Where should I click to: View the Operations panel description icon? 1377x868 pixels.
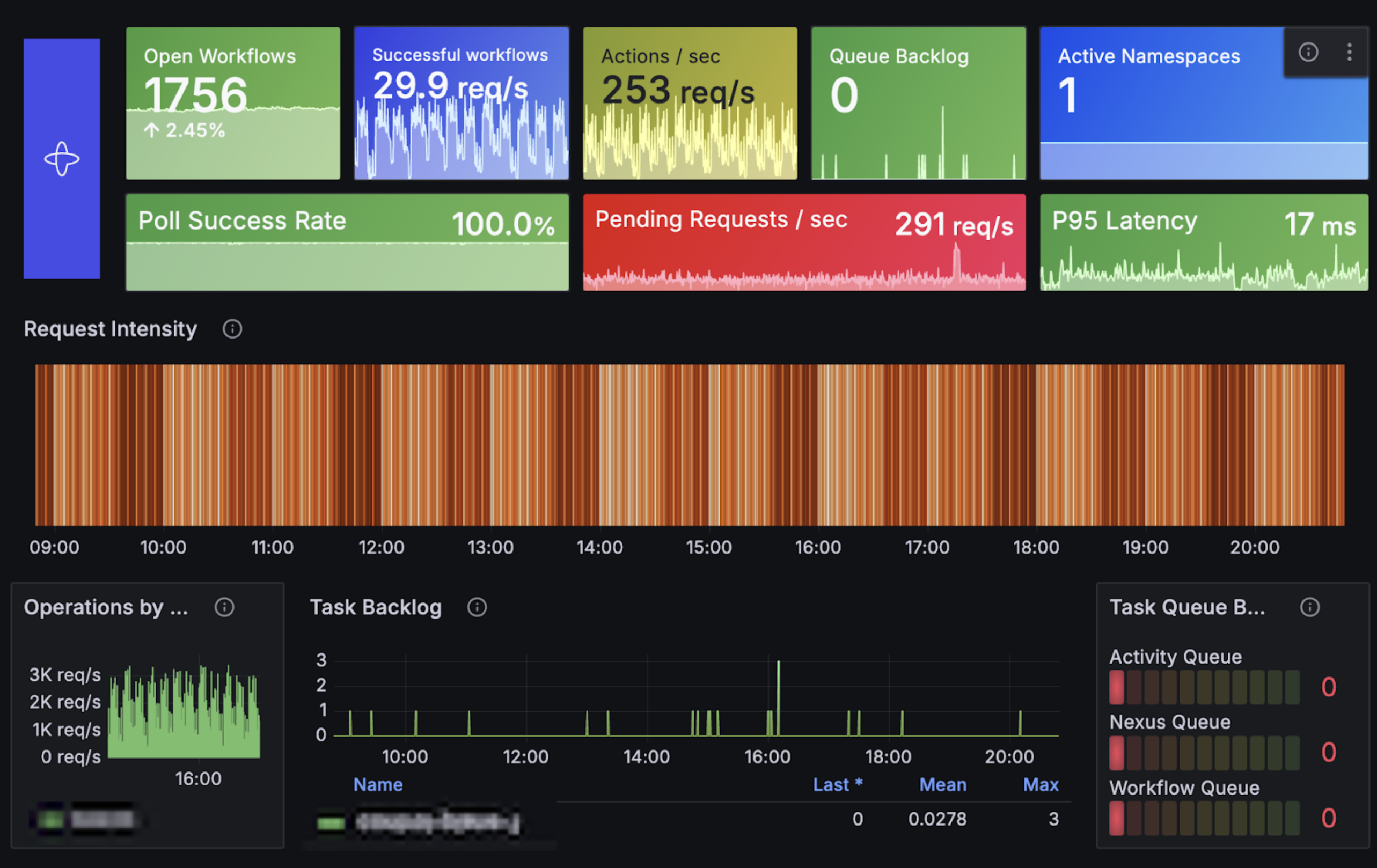pyautogui.click(x=225, y=607)
